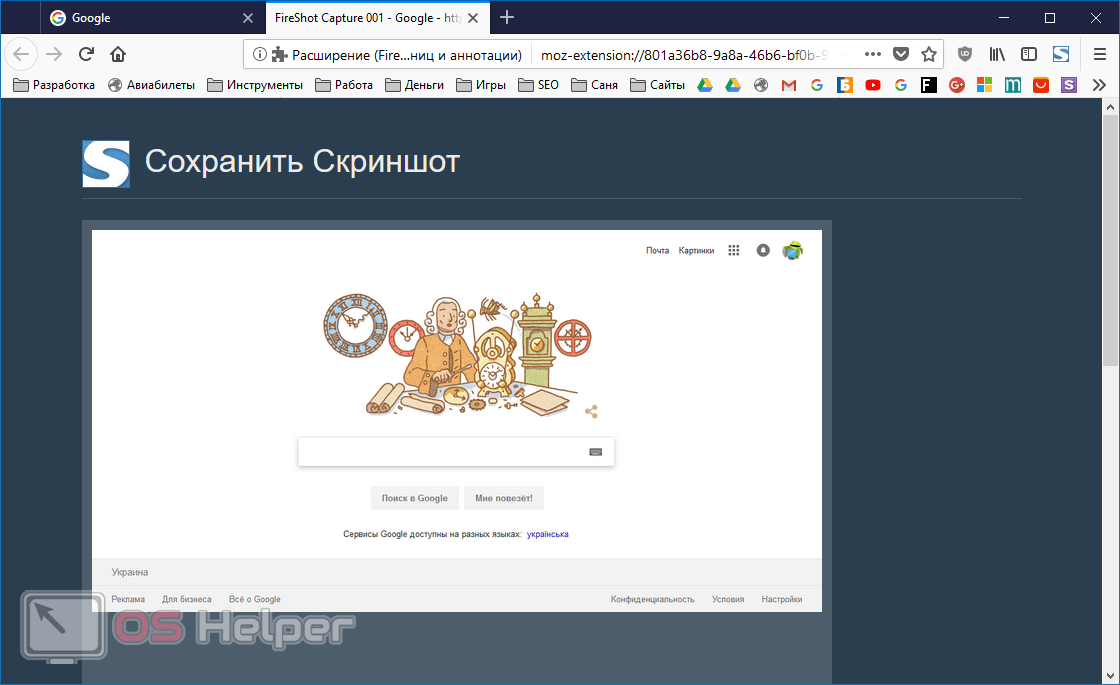Click the forward navigation arrow
This screenshot has width=1120, height=685.
coord(54,54)
